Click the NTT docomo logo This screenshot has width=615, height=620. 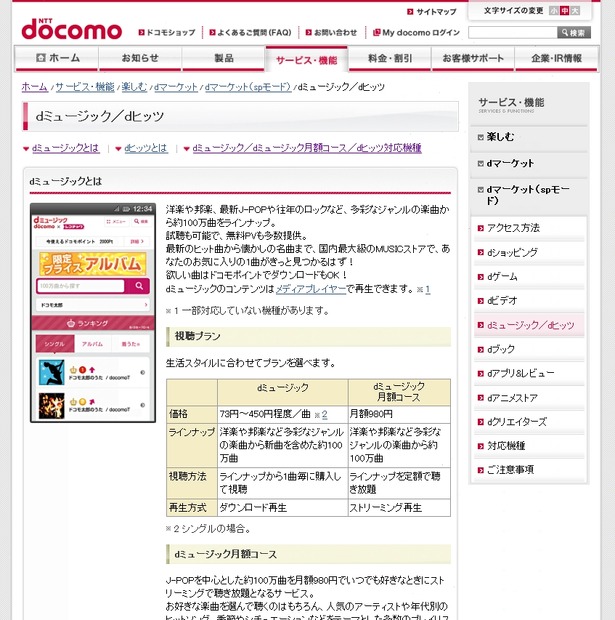(72, 29)
